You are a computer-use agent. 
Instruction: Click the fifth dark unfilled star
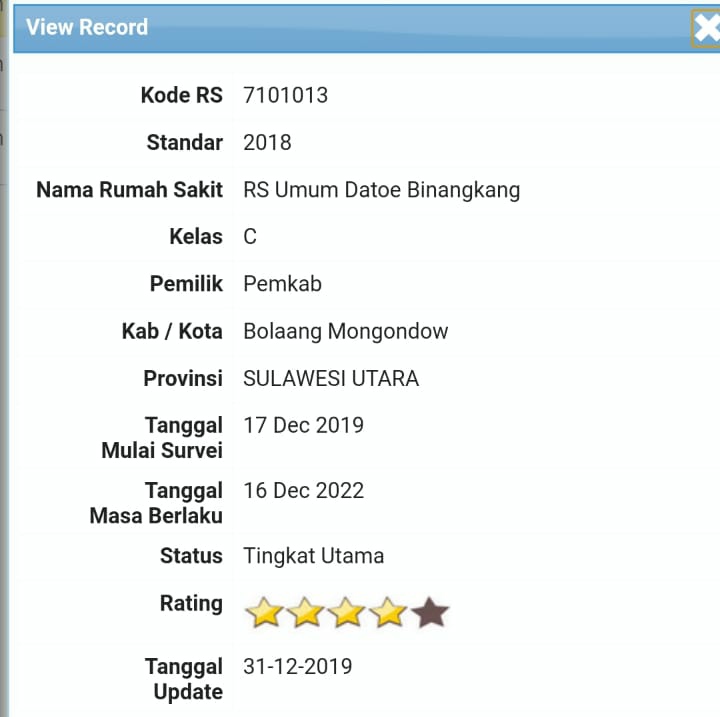tap(430, 612)
